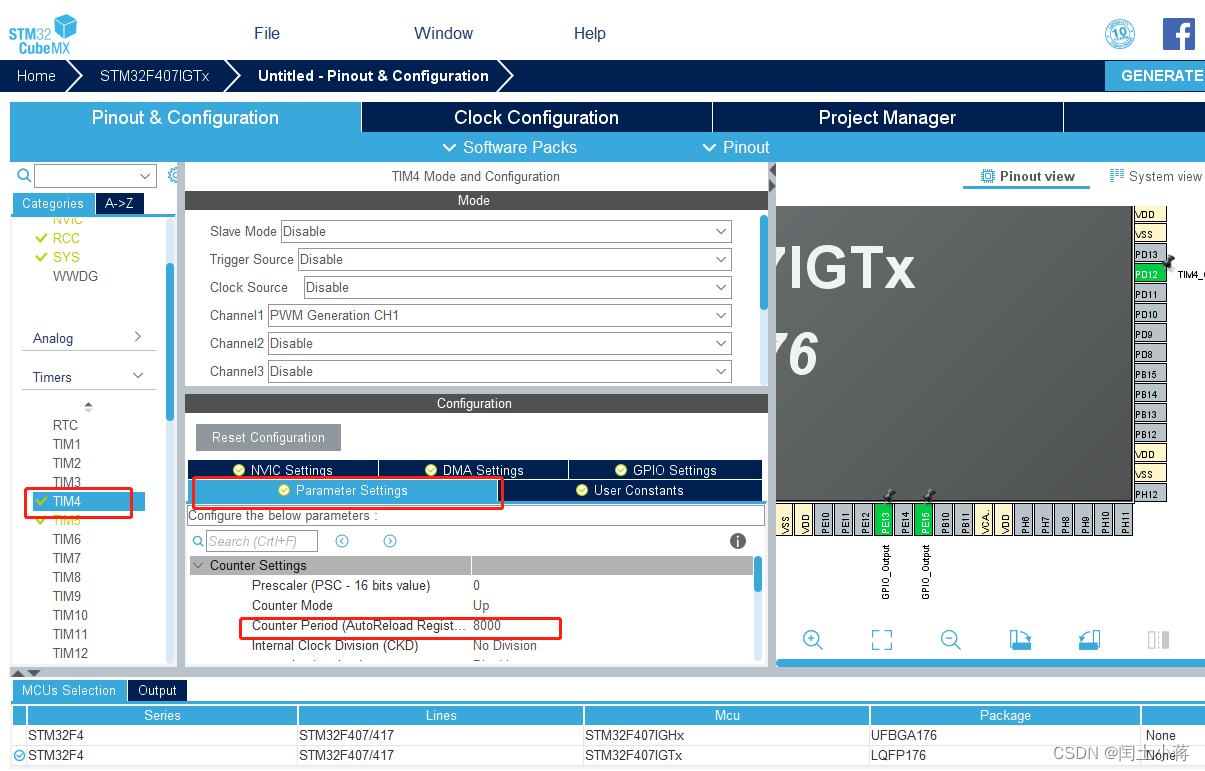Fit chip to view with best-fit icon
The image size is (1205, 771).
pos(881,640)
